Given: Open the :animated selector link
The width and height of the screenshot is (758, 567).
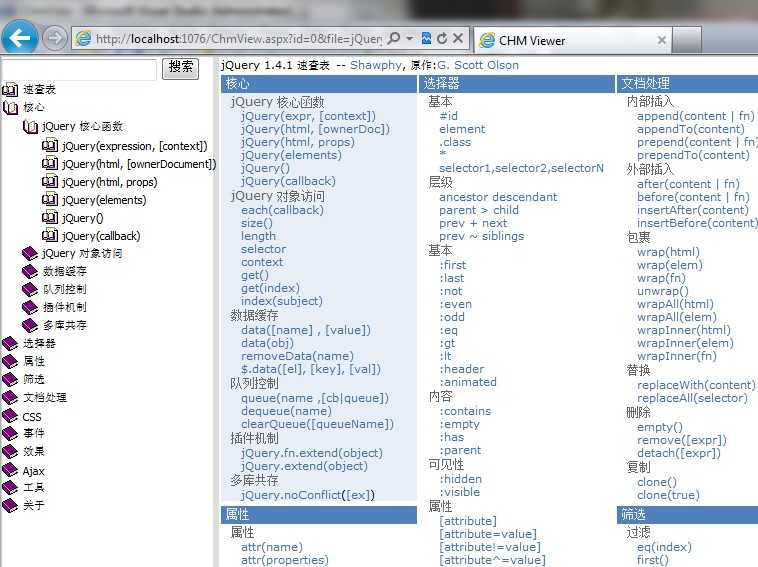Looking at the screenshot, I should tap(467, 382).
